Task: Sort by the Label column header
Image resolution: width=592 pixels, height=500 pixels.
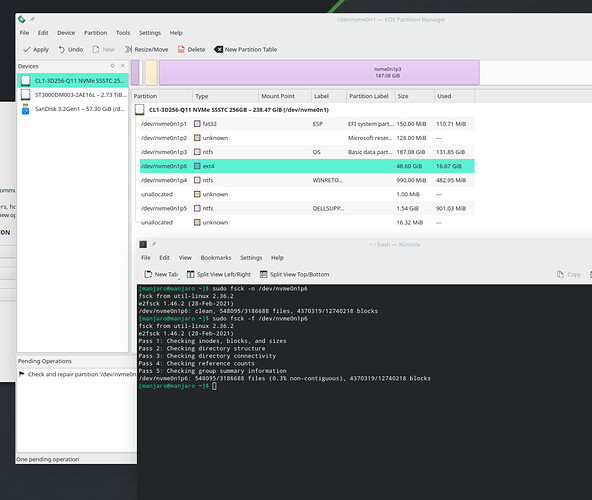Action: pyautogui.click(x=328, y=96)
